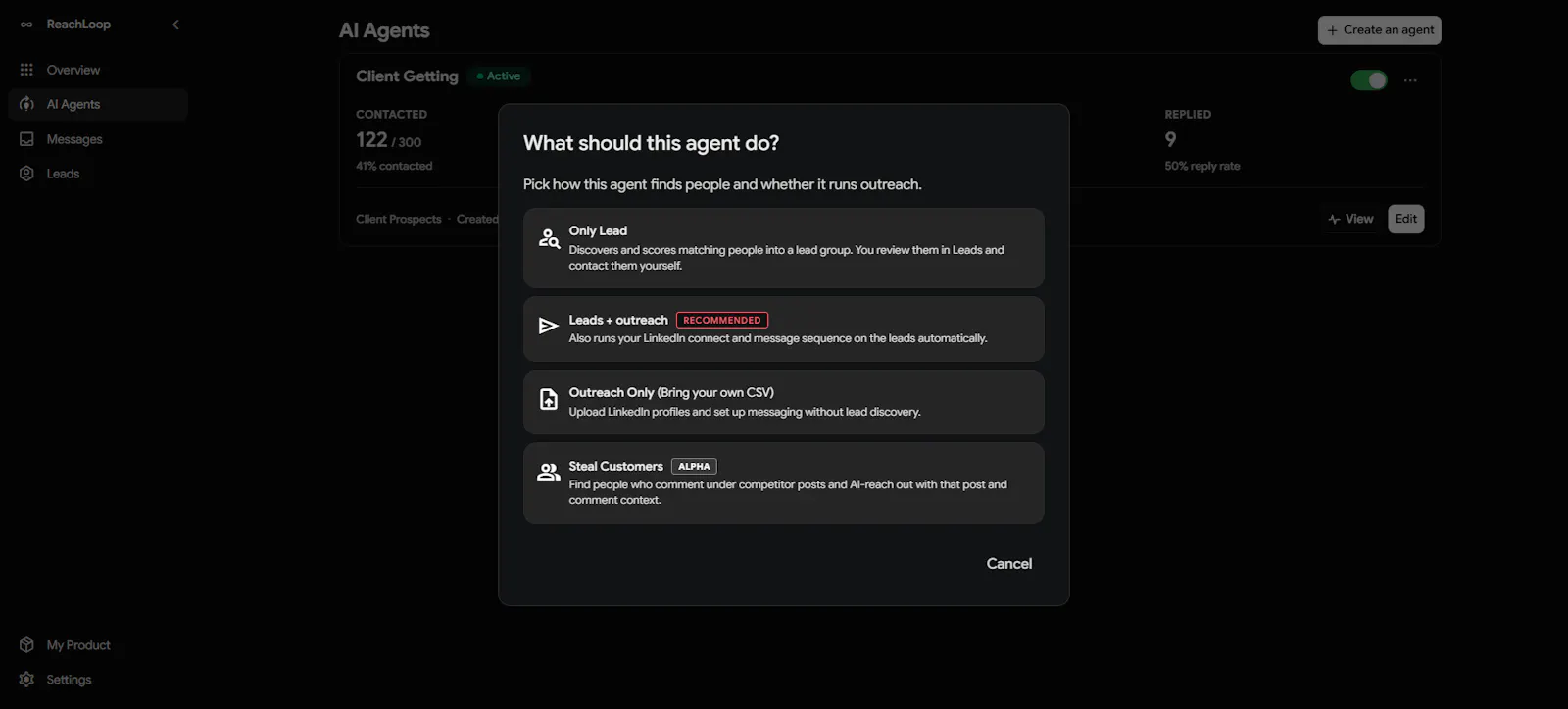The image size is (1568, 709).
Task: Click the people icon for Steal Customers
Action: pos(549,473)
